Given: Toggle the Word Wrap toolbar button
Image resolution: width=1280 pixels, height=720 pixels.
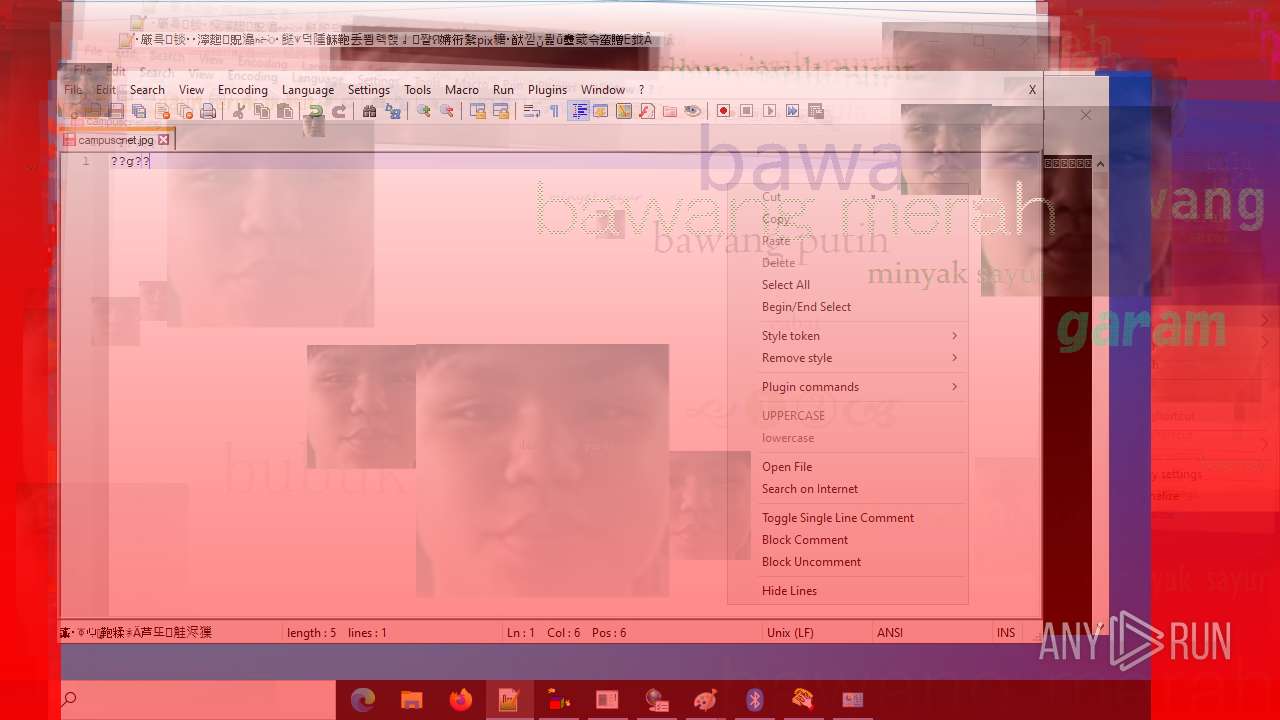Looking at the screenshot, I should pyautogui.click(x=531, y=111).
